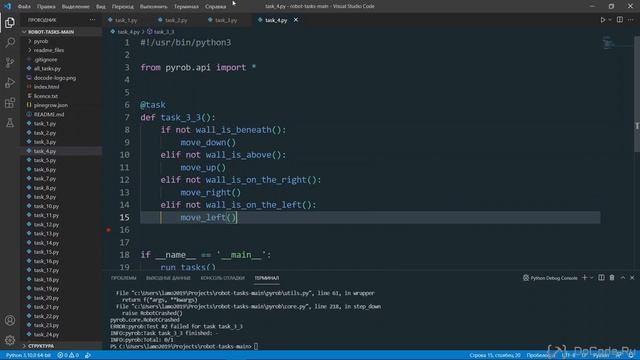Open the Source Control view

coord(10,62)
